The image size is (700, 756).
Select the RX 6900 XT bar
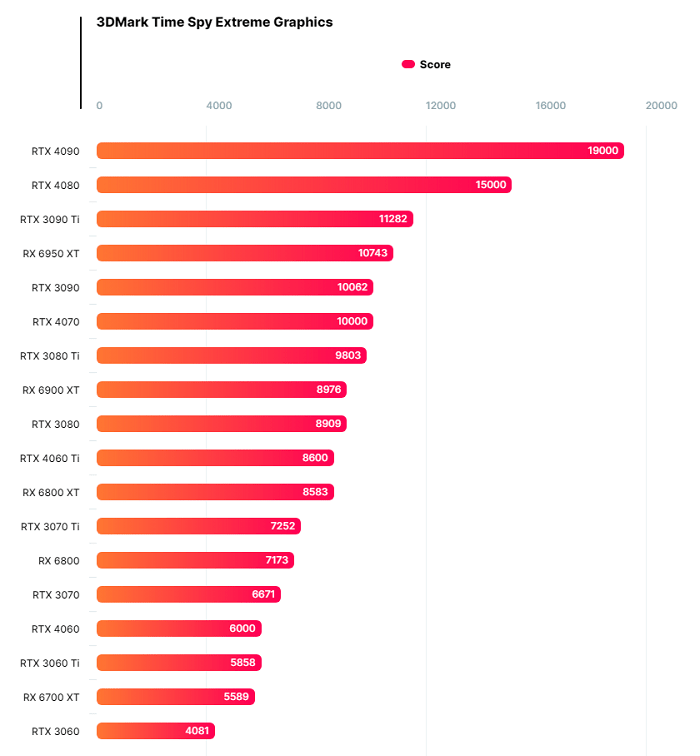click(x=222, y=390)
